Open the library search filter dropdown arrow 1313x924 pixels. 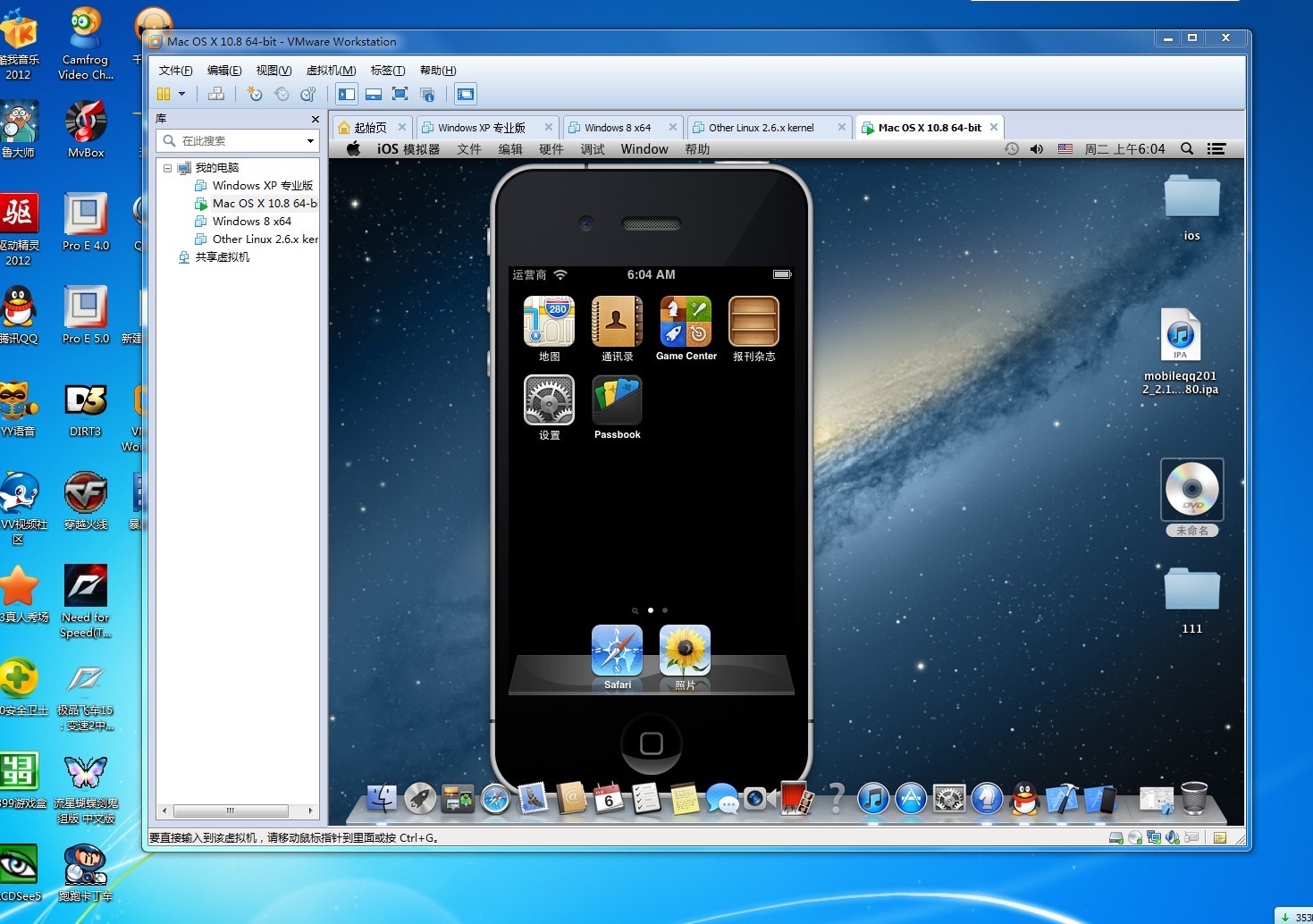[x=310, y=141]
